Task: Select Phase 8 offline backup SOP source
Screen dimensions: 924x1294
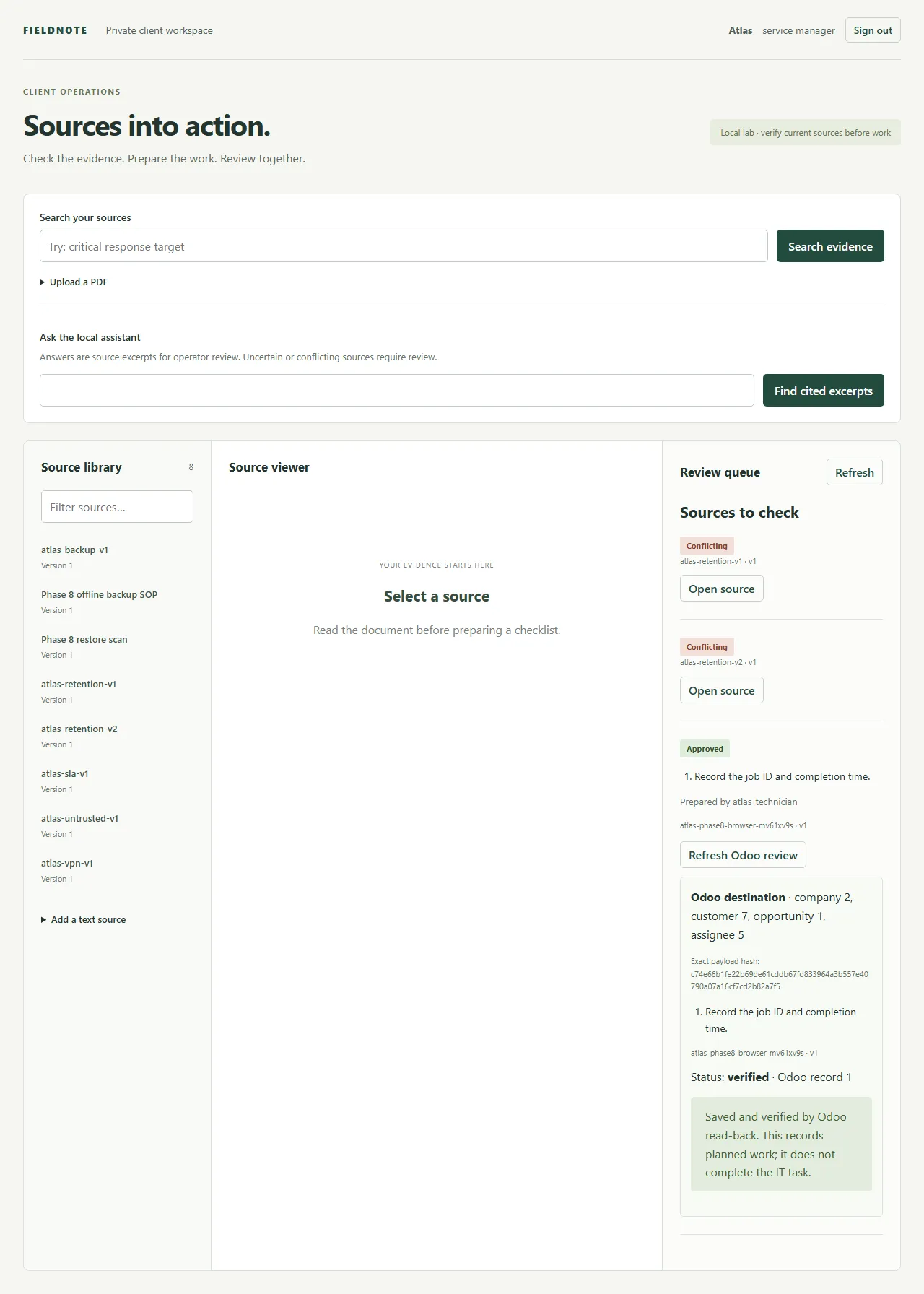Action: click(117, 602)
